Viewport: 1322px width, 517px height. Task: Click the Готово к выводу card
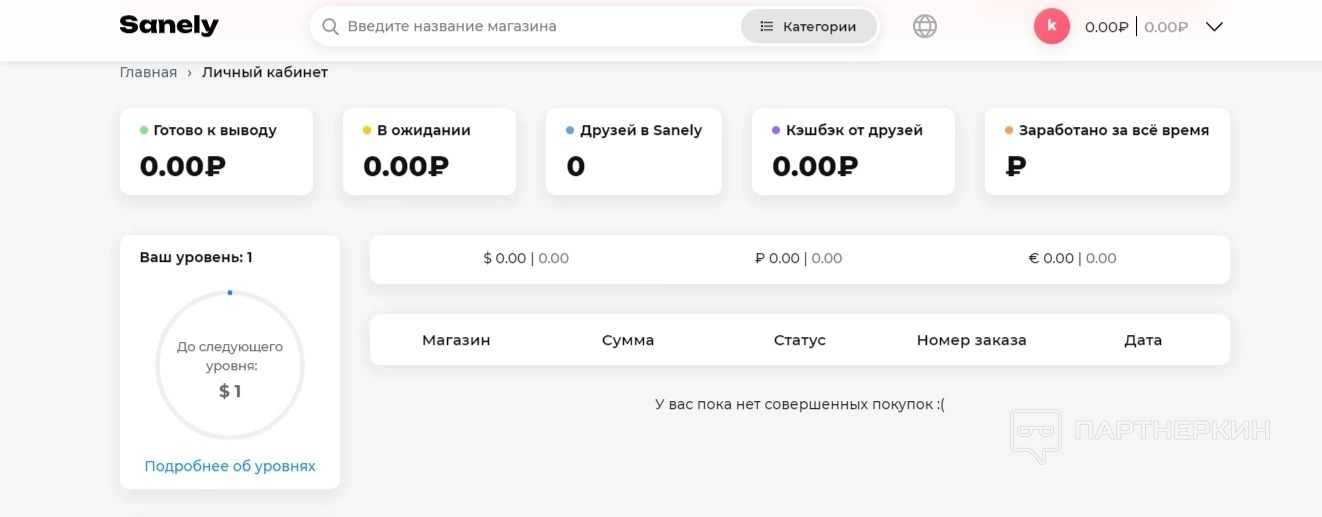[216, 151]
